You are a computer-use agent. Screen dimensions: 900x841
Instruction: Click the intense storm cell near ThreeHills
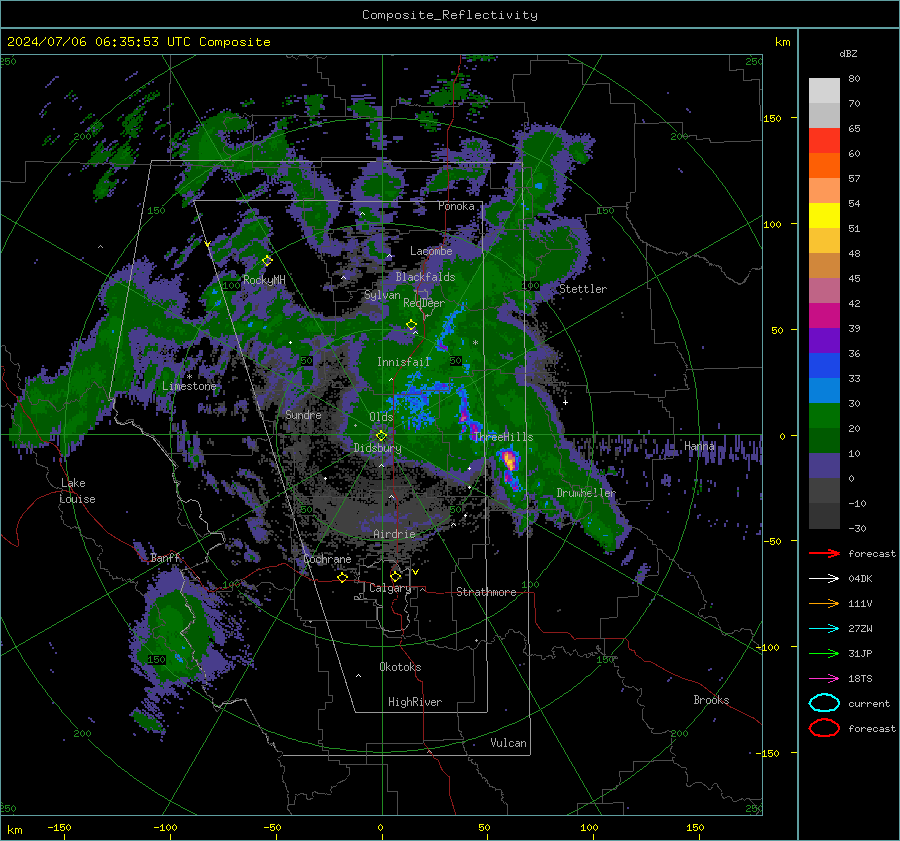click(x=509, y=461)
